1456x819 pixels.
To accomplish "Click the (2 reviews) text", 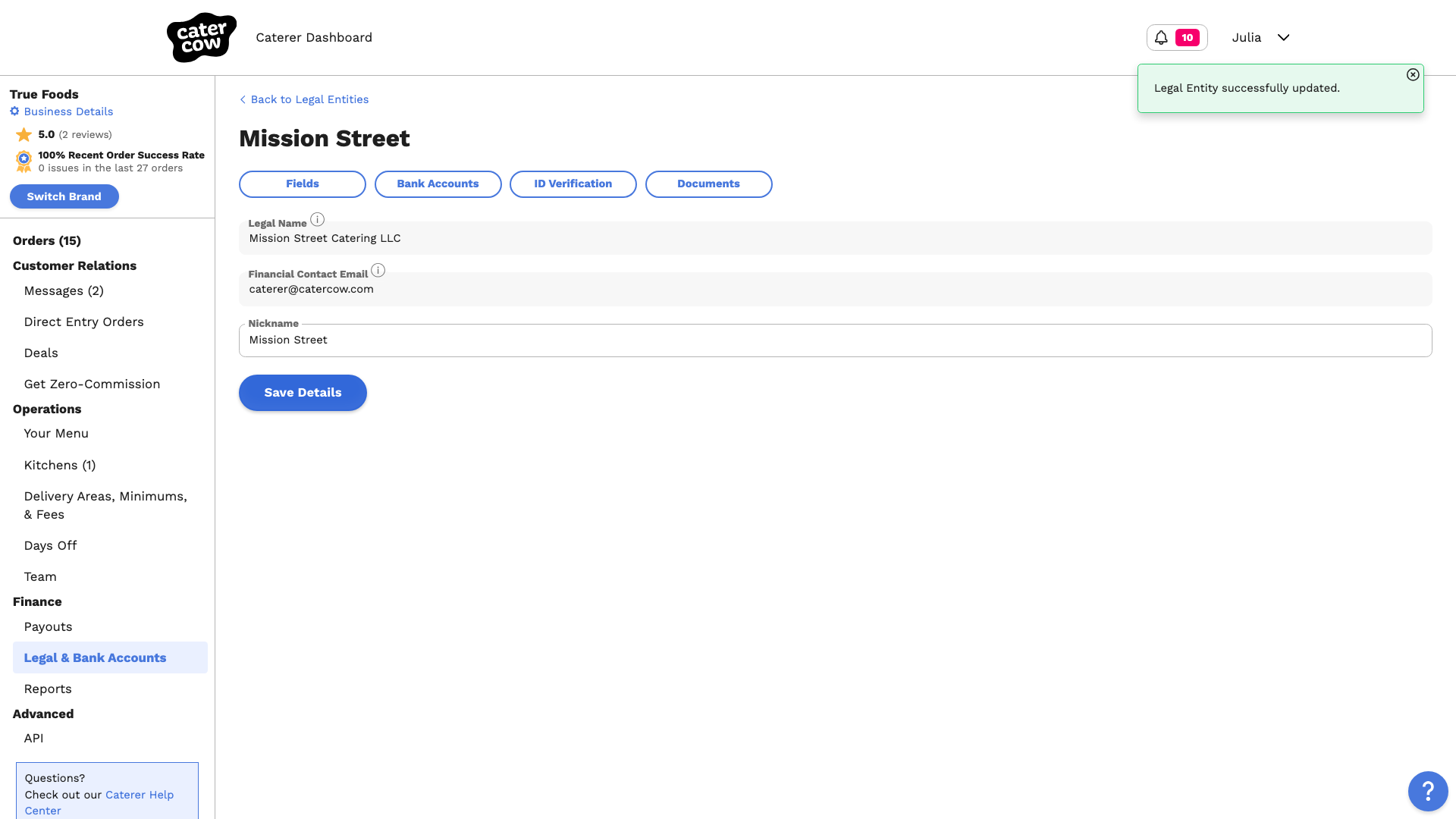I will click(86, 135).
